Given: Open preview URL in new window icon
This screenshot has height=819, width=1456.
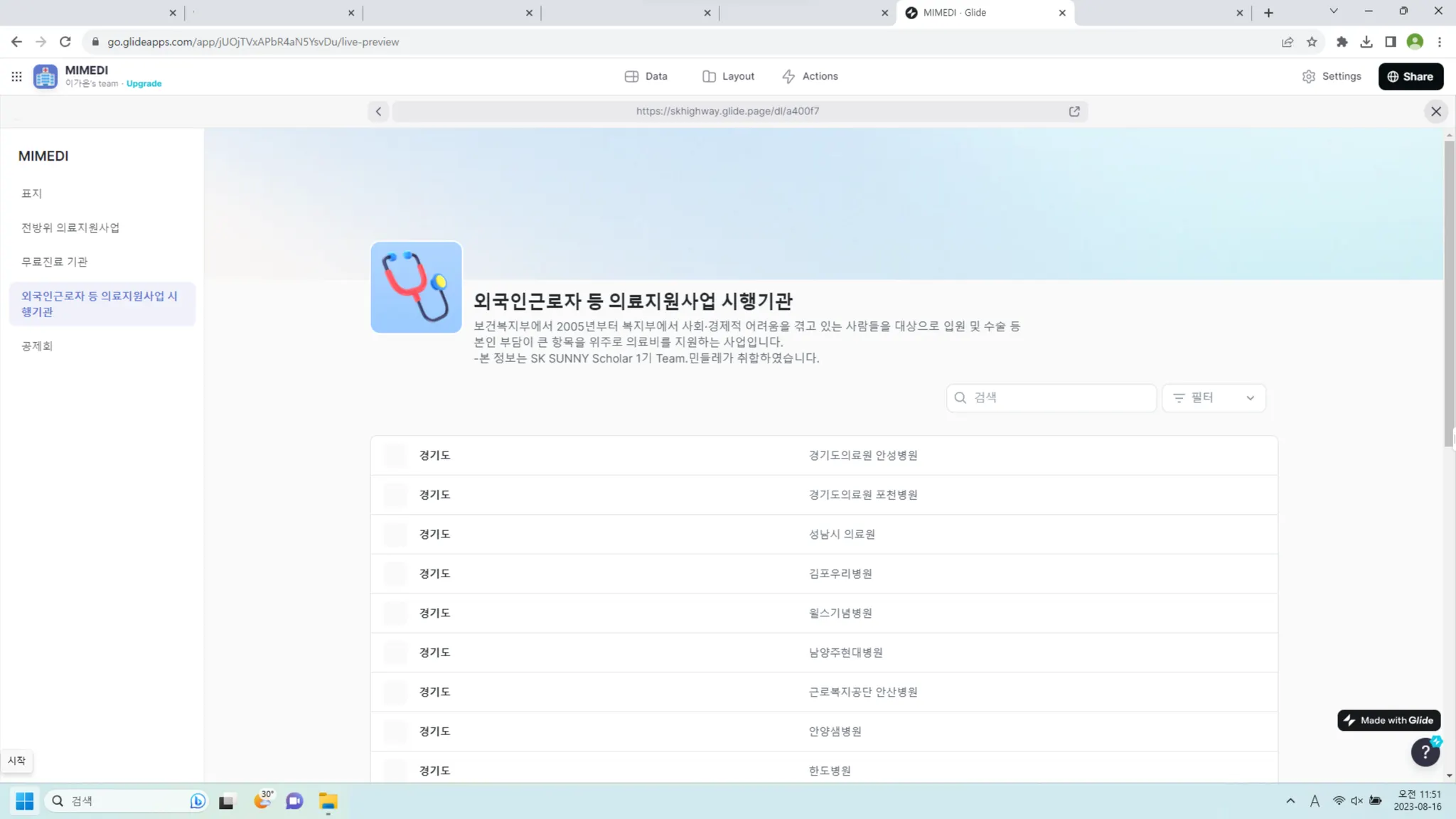Looking at the screenshot, I should point(1074,112).
